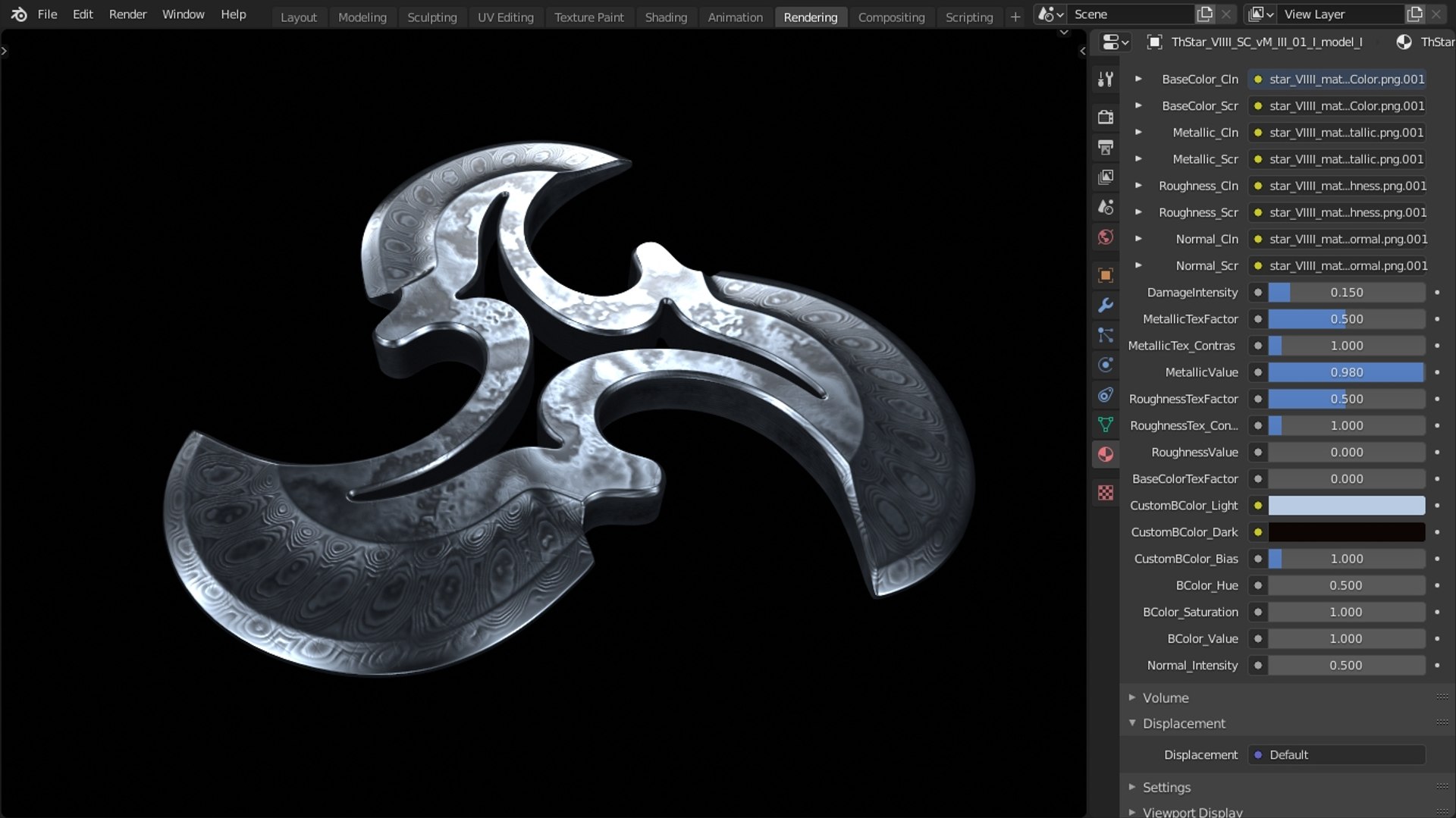Open the Render properties tab
Viewport: 1456px width, 818px height.
[1106, 117]
